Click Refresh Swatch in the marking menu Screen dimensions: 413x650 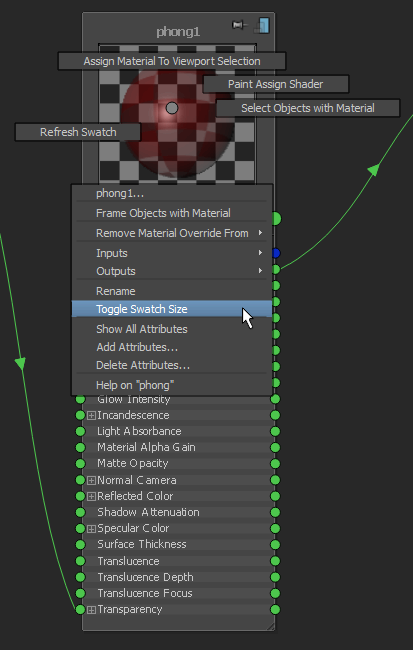(78, 132)
